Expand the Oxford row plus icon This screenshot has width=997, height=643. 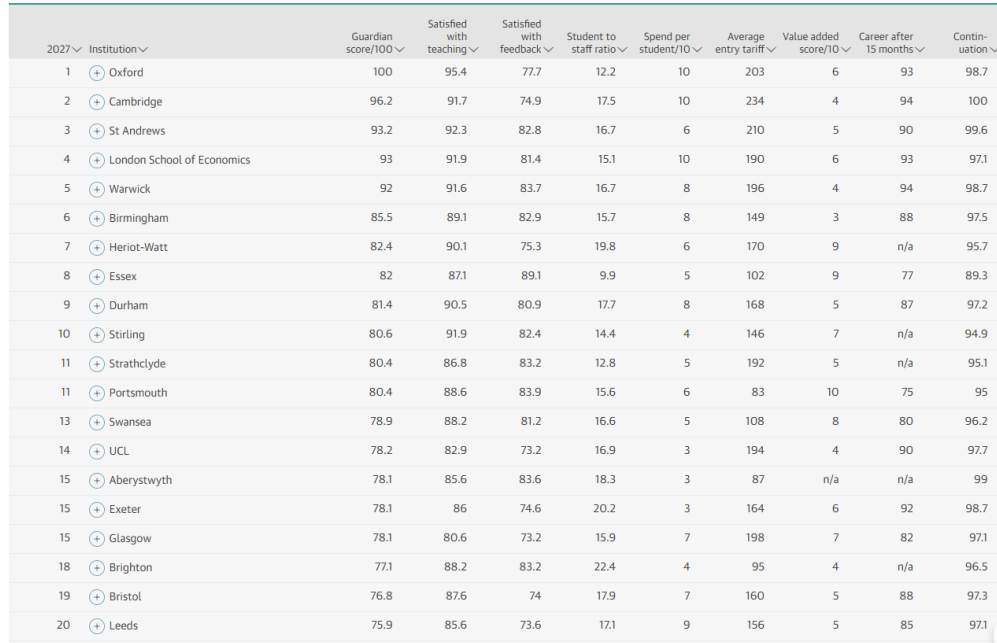pyautogui.click(x=97, y=73)
